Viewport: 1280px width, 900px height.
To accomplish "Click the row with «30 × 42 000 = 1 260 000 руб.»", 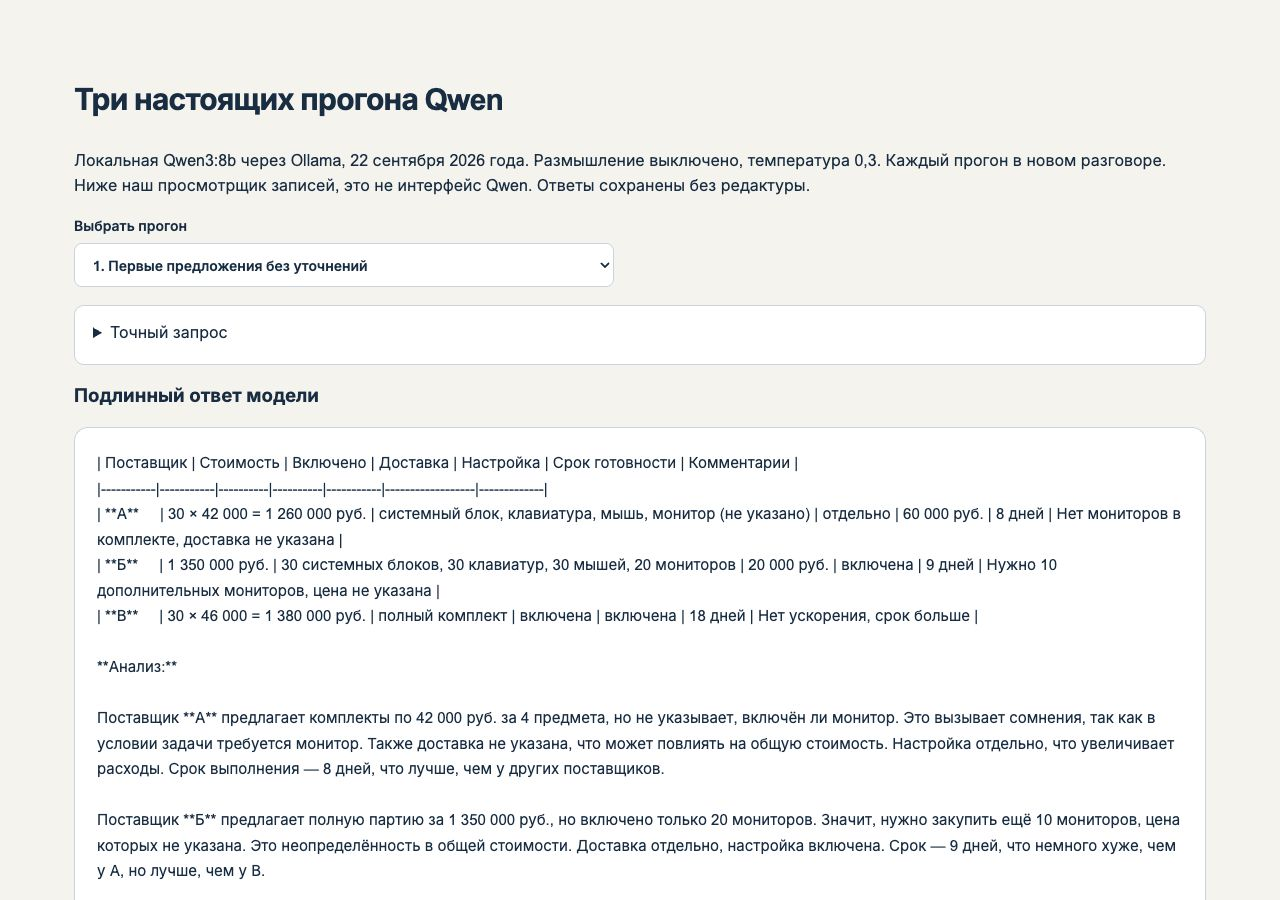I will tap(639, 527).
